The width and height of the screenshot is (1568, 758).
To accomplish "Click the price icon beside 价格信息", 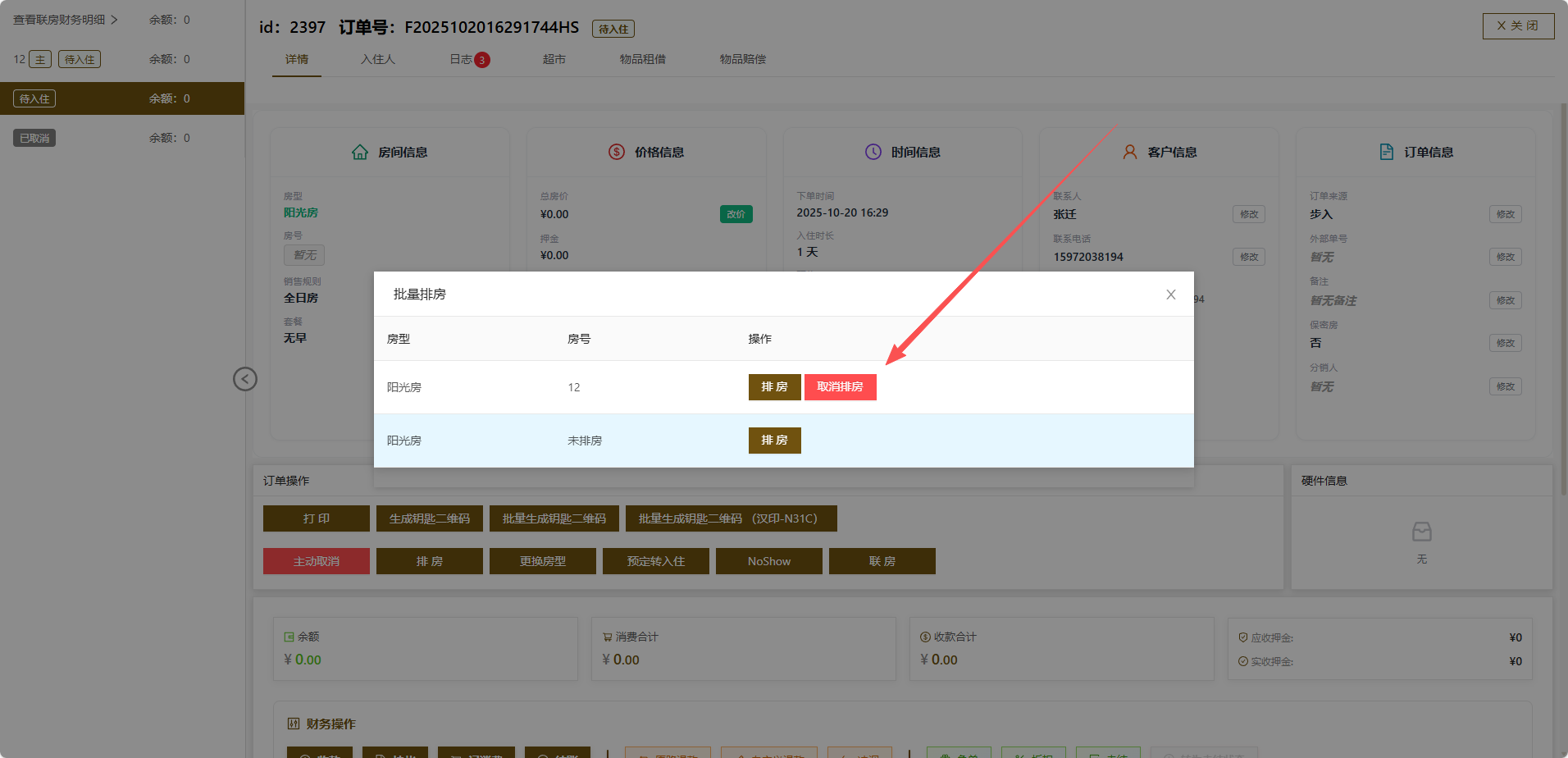I will [x=617, y=153].
